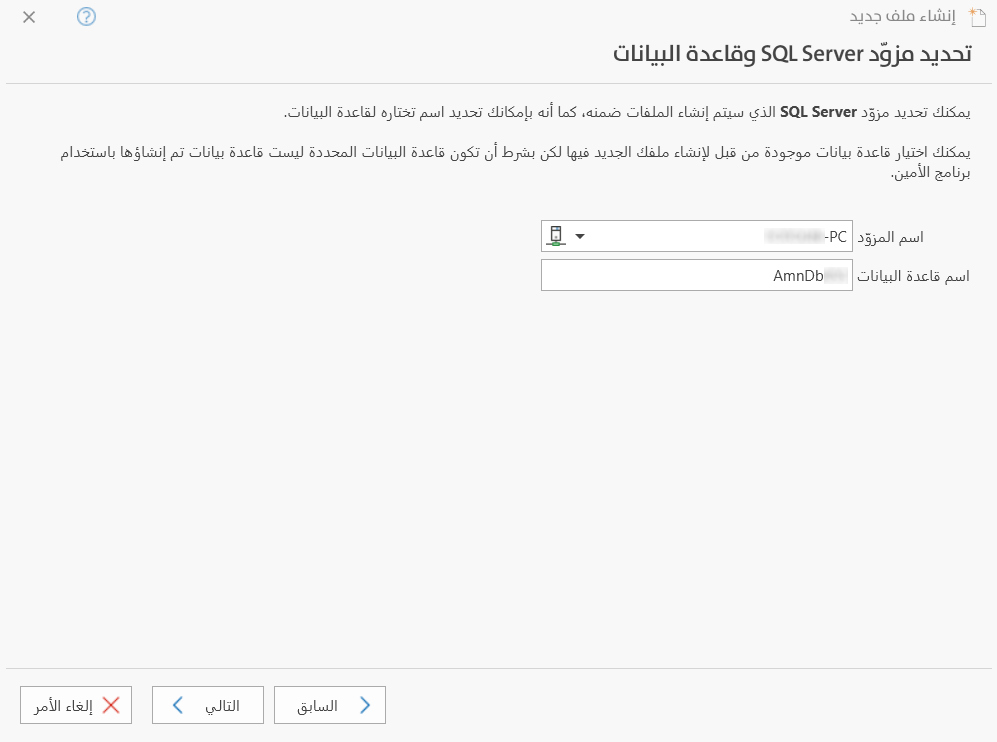
Task: Collapse the SQL Server provider dropdown
Action: click(580, 236)
